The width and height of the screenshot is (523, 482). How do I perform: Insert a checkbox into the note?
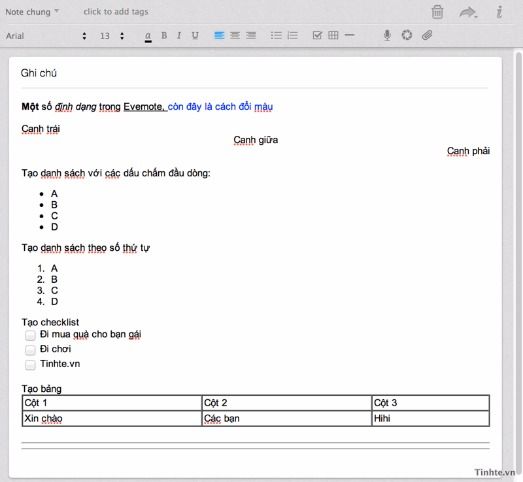tap(317, 35)
